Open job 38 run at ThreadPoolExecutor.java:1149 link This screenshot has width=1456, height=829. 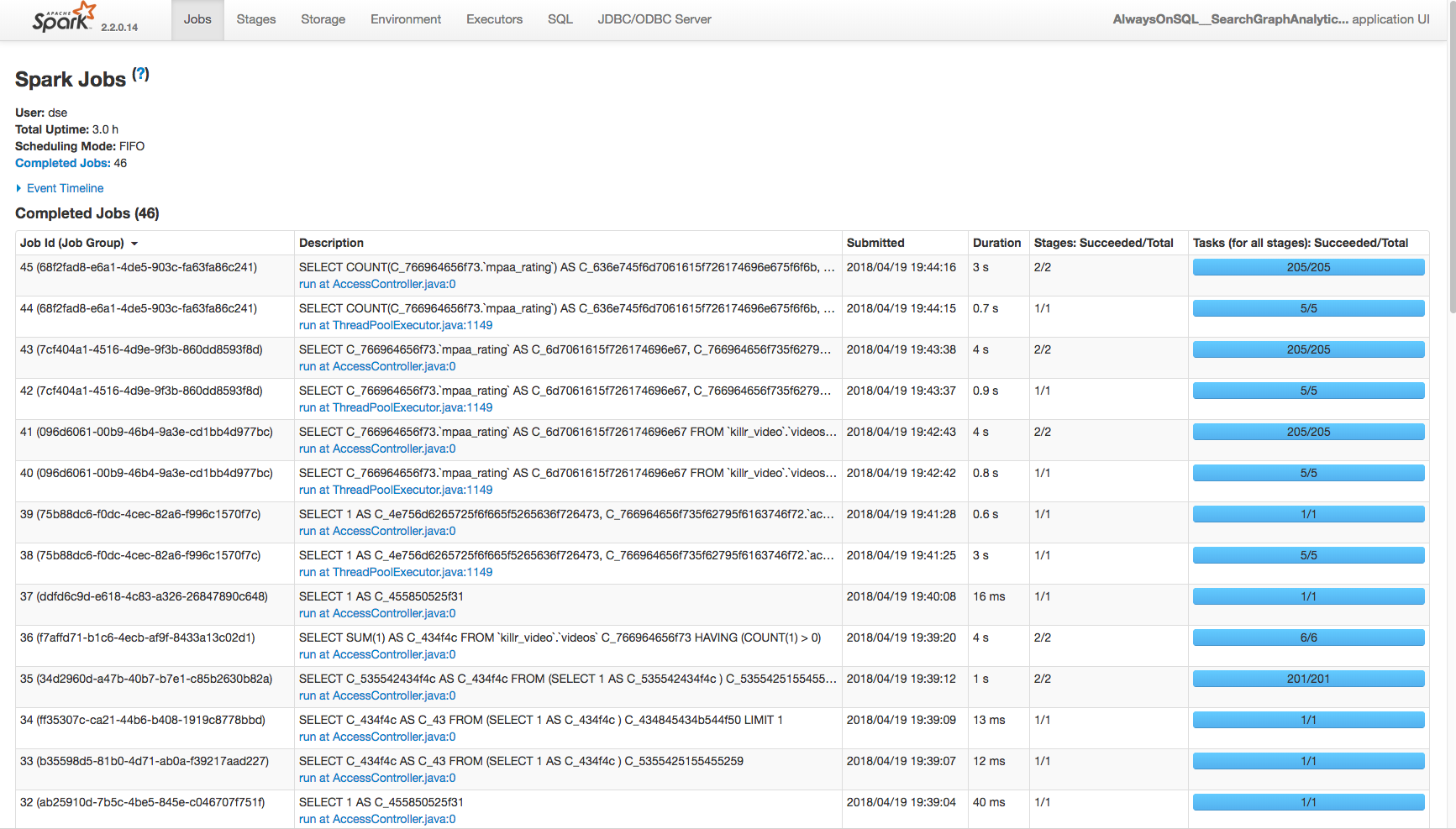point(396,572)
